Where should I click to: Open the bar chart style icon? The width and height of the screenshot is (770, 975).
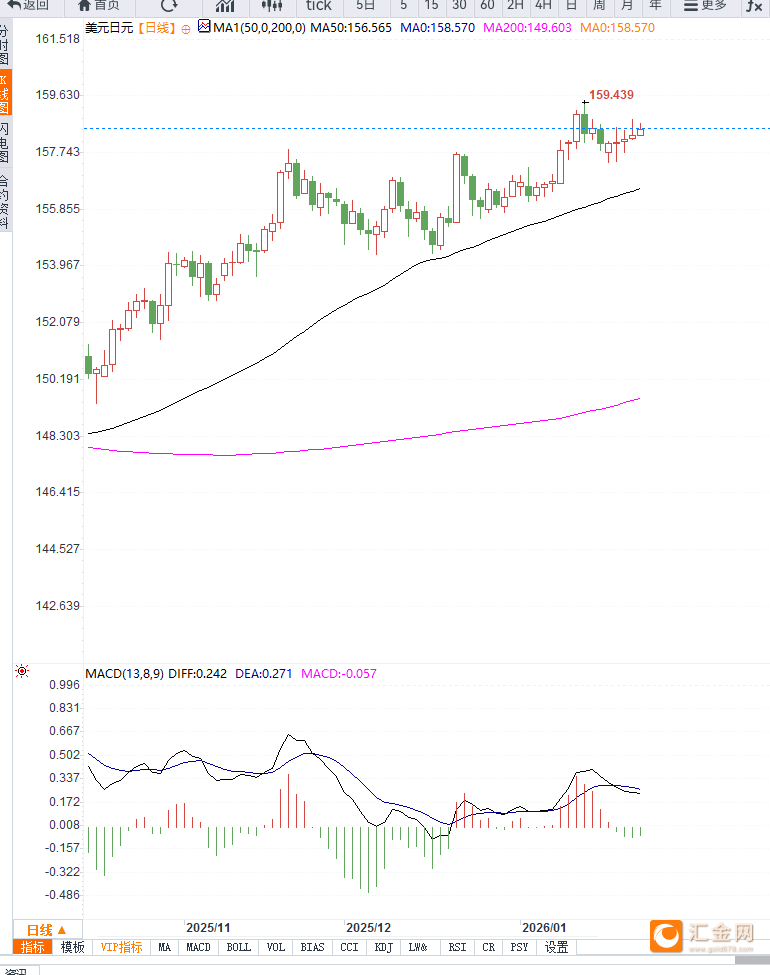coord(225,5)
